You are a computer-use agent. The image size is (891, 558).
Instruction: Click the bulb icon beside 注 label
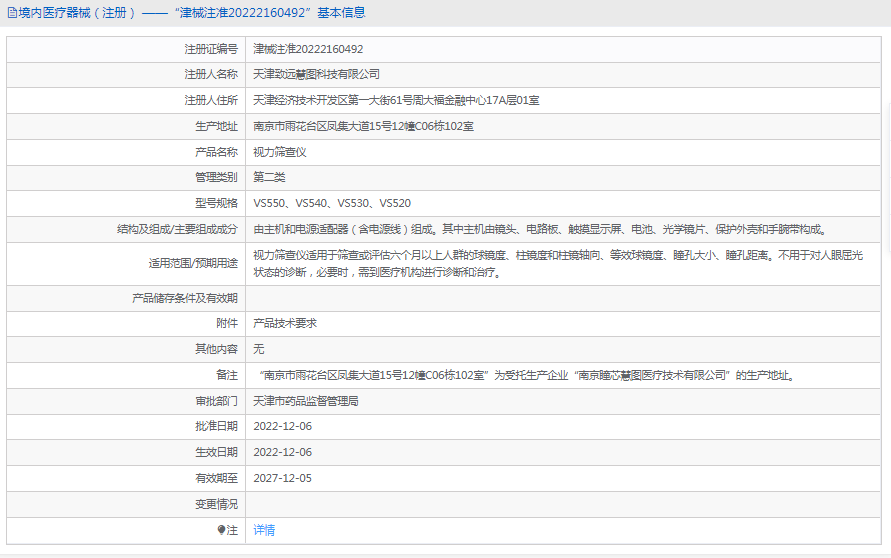(x=221, y=530)
